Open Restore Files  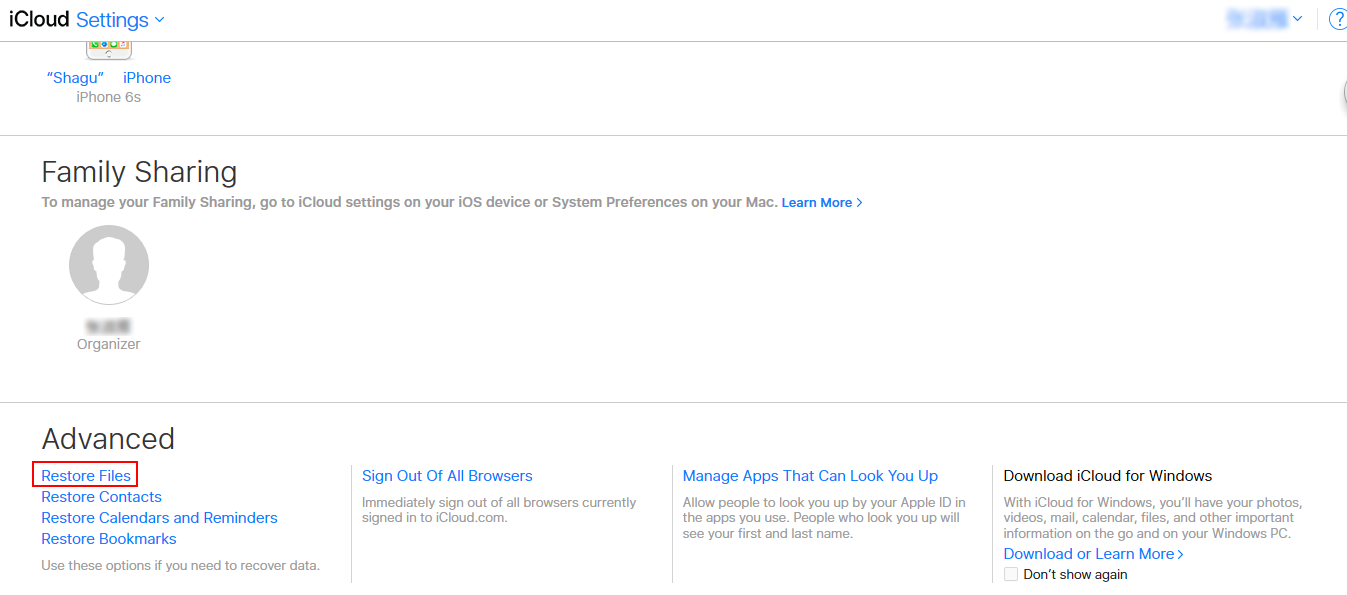[x=86, y=476]
